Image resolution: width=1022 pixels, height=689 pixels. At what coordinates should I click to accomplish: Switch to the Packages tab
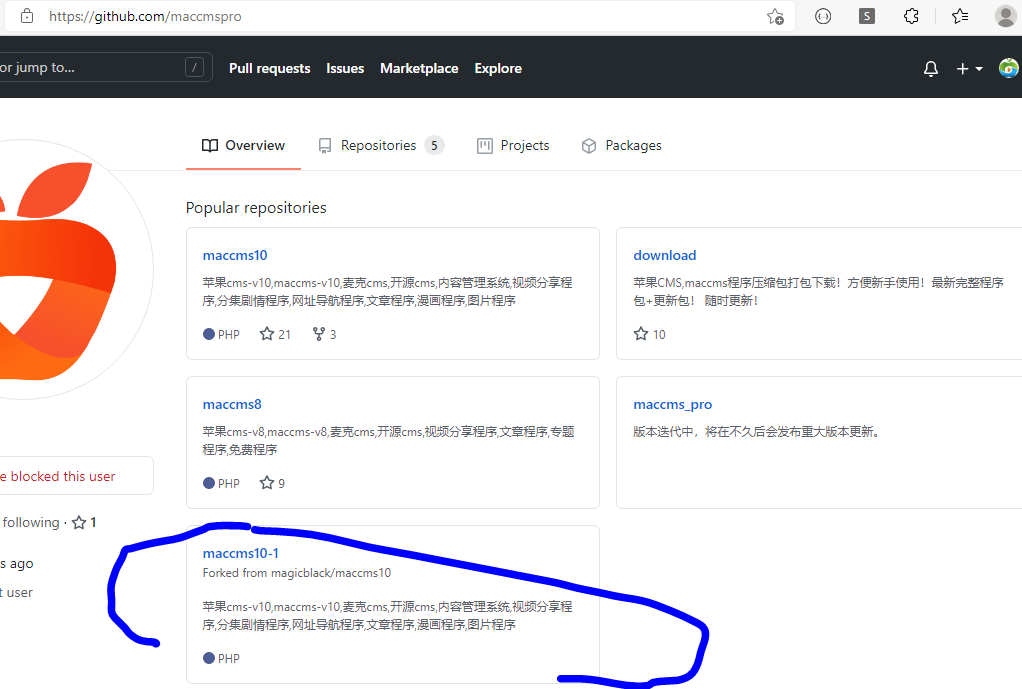(x=621, y=145)
